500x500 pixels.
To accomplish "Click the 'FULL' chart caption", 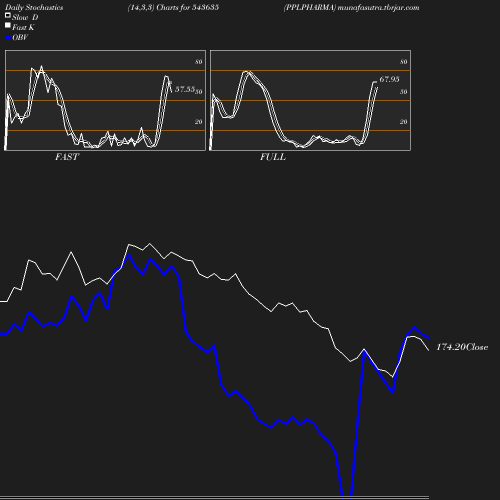I will pos(273,157).
